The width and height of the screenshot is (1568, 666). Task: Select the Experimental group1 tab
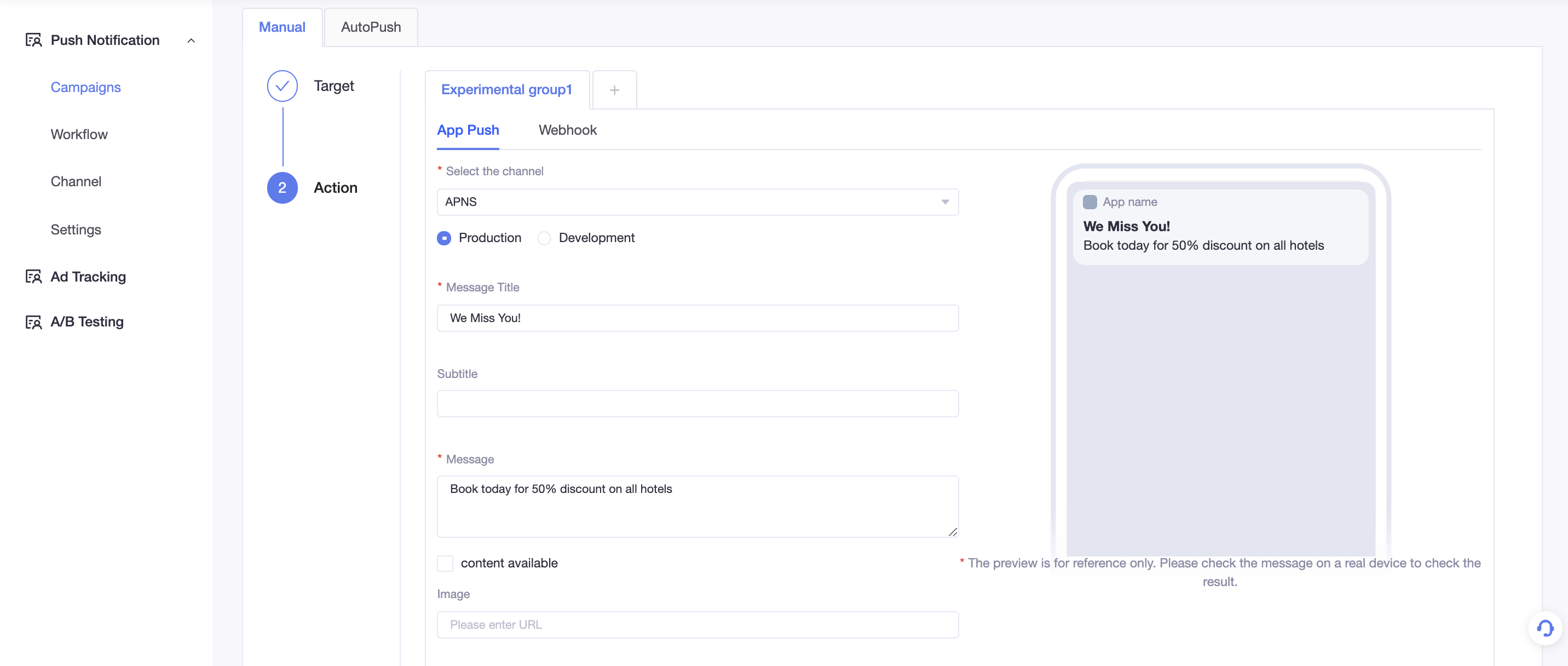(506, 89)
